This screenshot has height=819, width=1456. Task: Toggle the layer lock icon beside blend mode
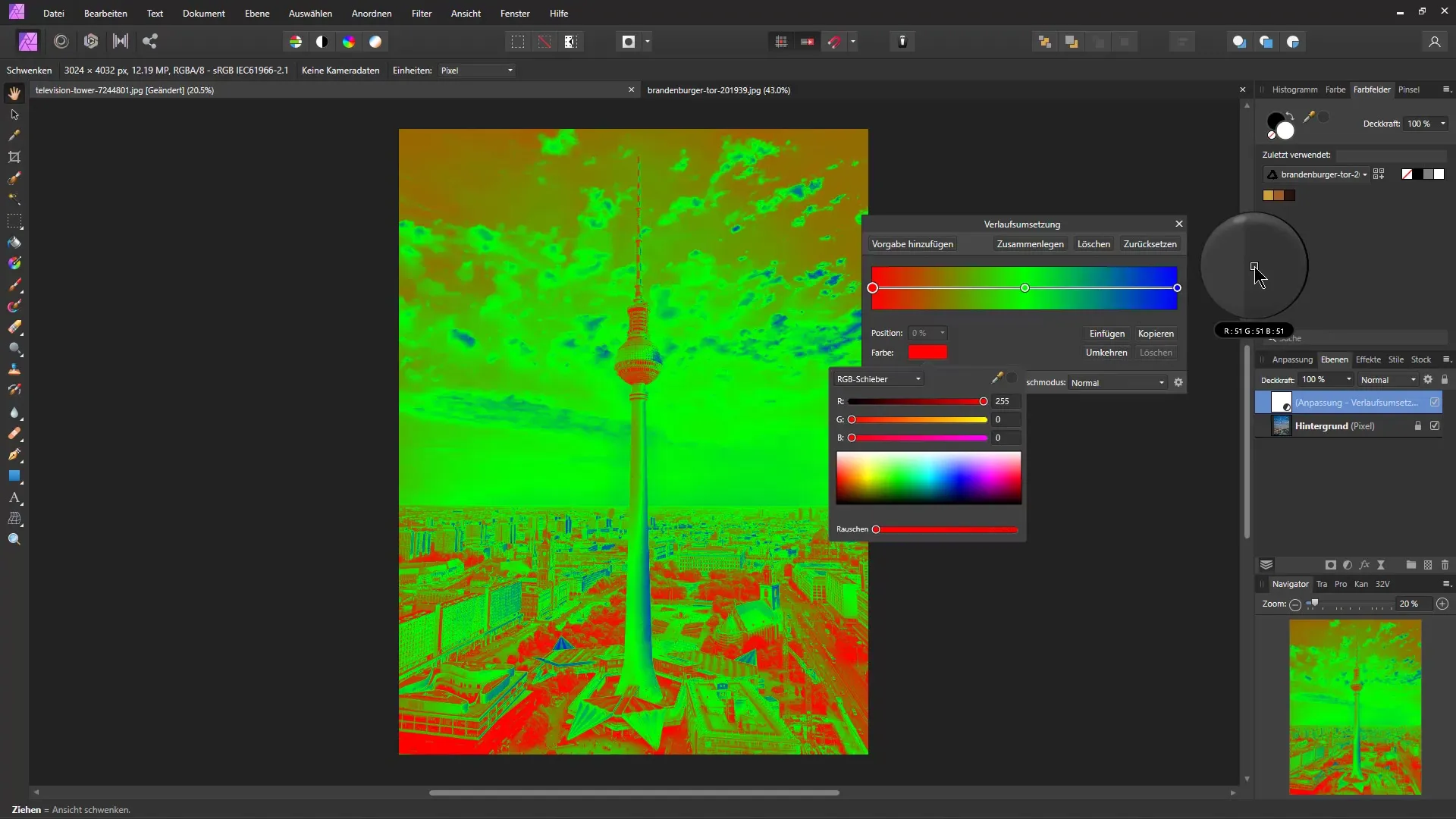click(1444, 379)
